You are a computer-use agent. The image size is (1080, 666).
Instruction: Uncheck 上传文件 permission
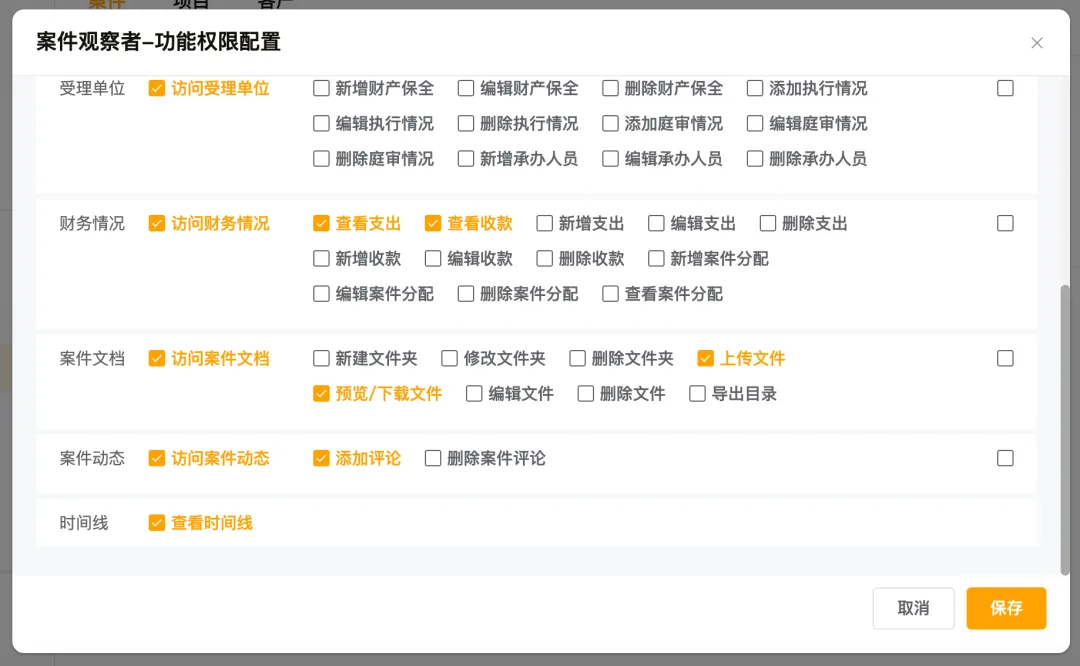pos(706,358)
